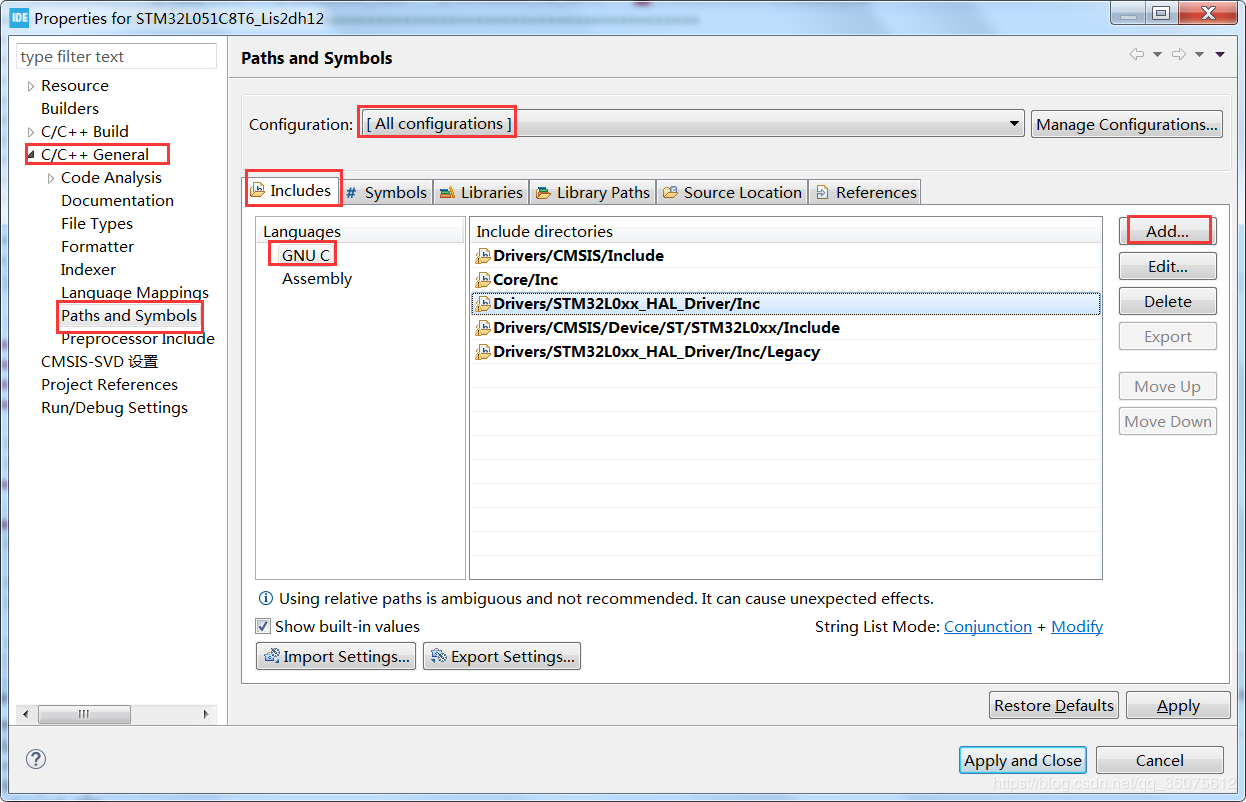Select Paths and Symbols in the tree
Image resolution: width=1246 pixels, height=802 pixels.
point(129,316)
